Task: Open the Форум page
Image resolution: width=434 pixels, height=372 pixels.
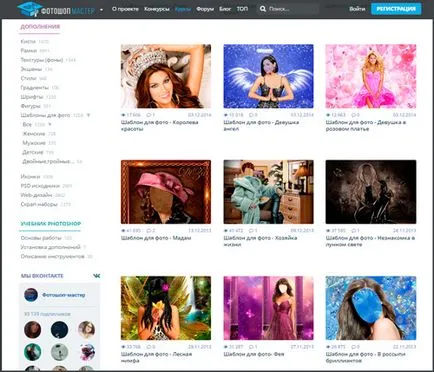Action: 205,9
